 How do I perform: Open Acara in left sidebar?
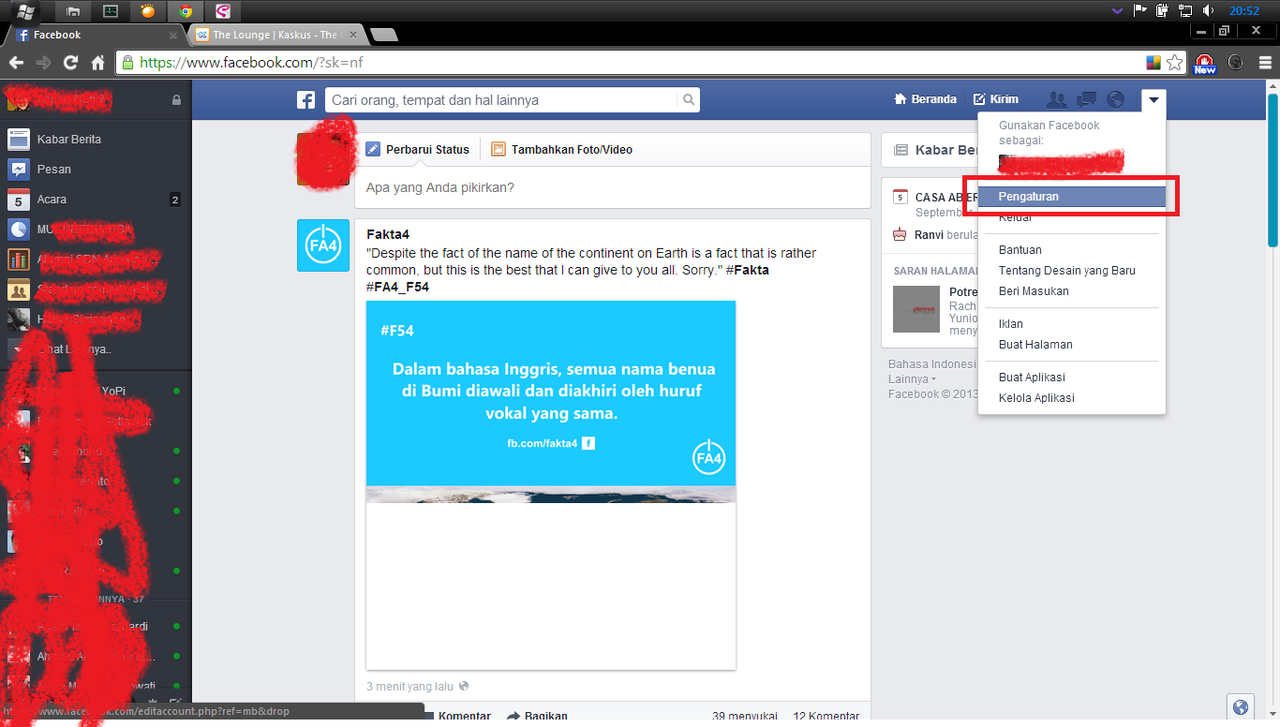point(95,199)
